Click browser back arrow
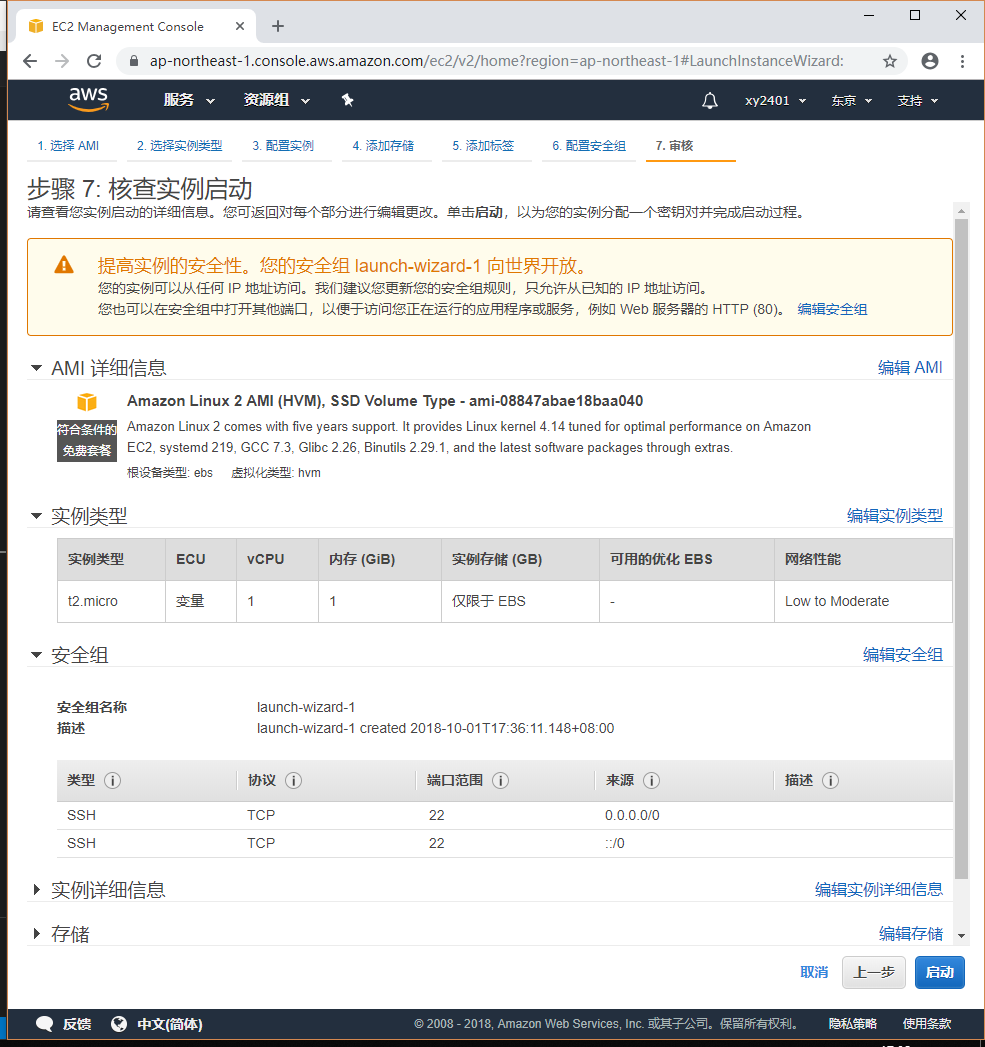 [x=29, y=61]
